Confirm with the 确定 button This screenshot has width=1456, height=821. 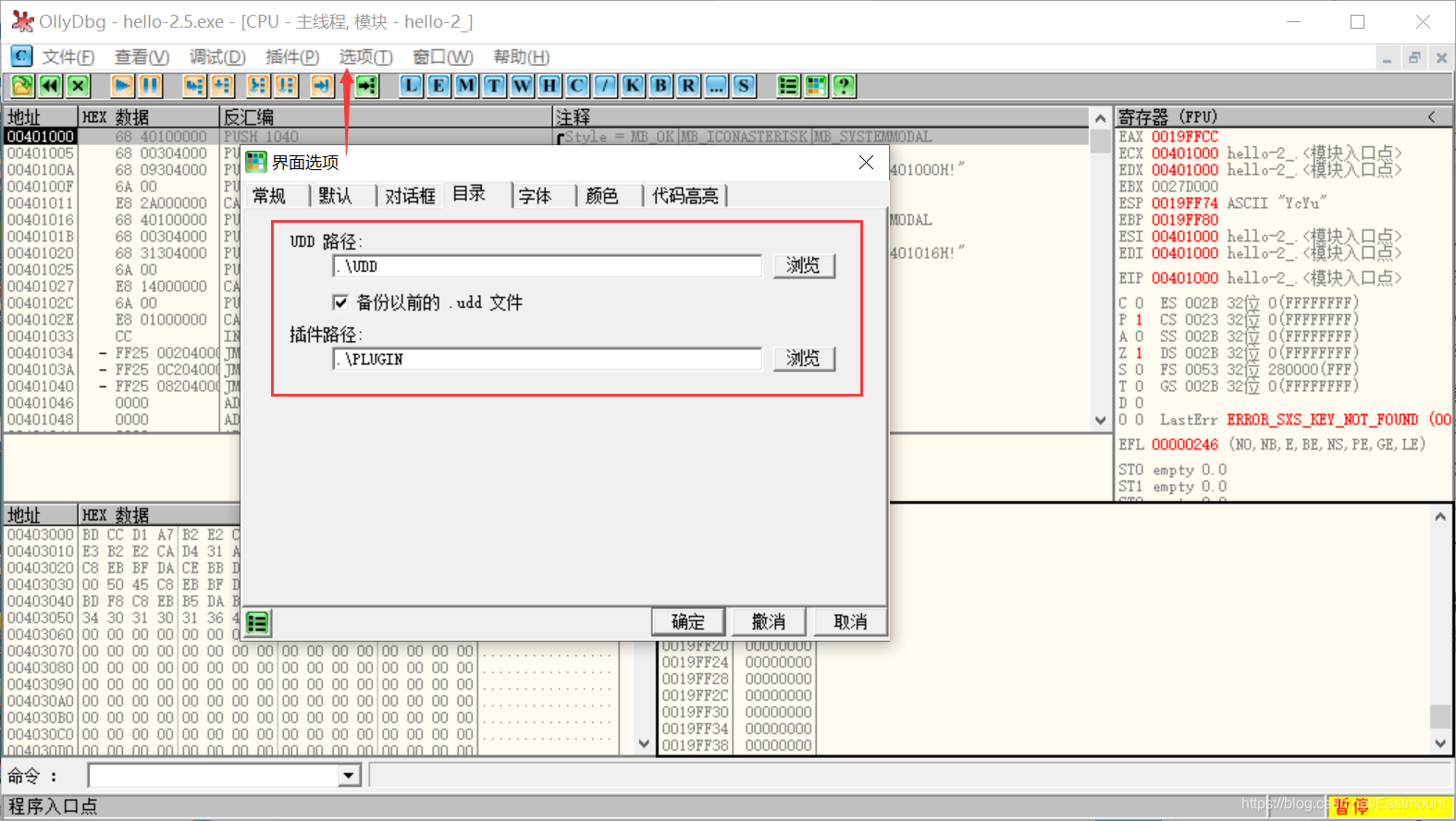point(687,621)
